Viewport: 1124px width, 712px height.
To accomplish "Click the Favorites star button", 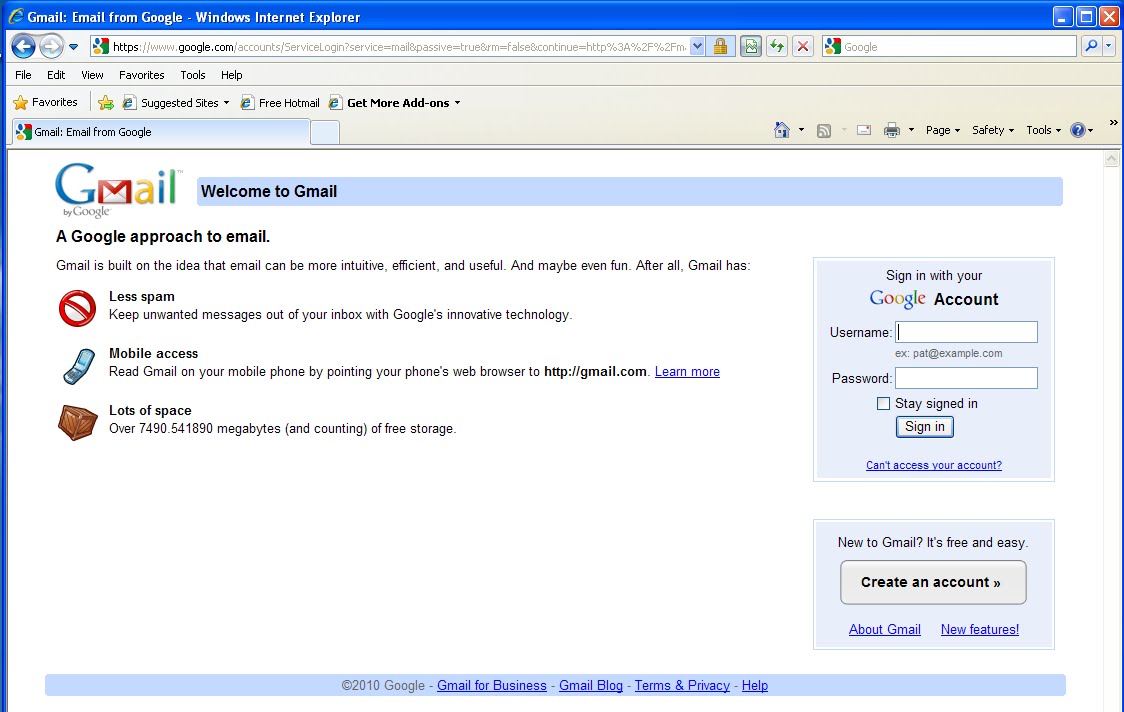I will tap(46, 103).
